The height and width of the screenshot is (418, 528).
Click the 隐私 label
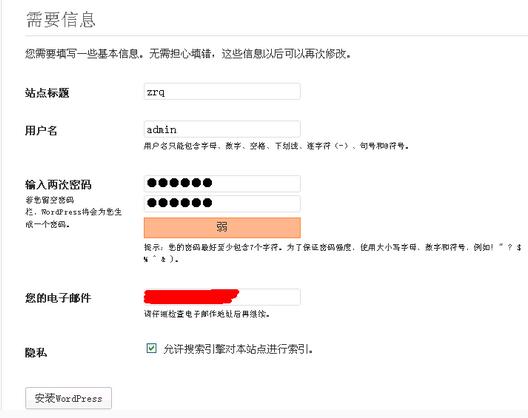[x=36, y=353]
